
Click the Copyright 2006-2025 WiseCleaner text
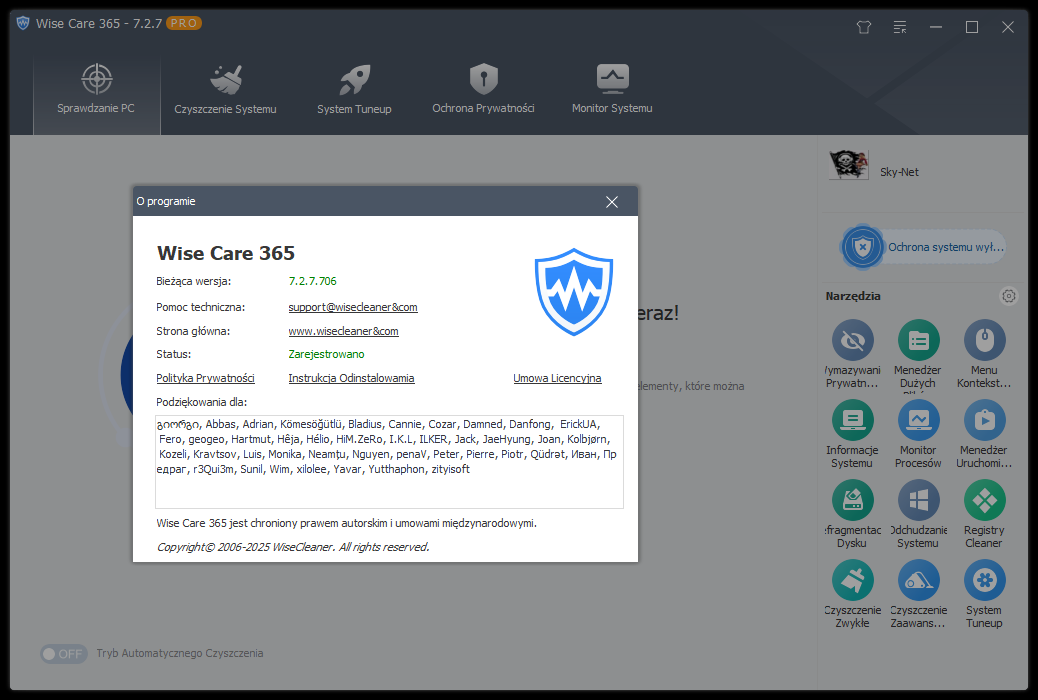pos(293,547)
